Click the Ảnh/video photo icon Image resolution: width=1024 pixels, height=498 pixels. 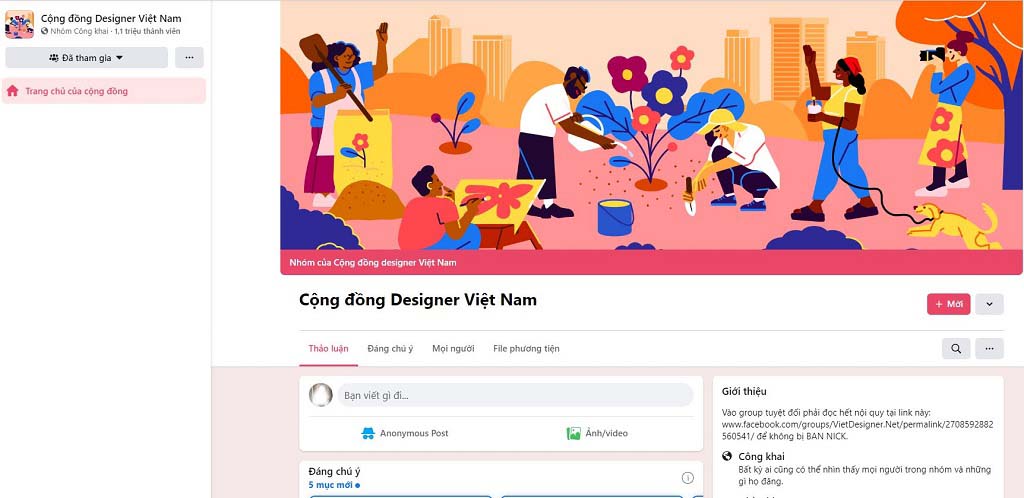pos(573,433)
